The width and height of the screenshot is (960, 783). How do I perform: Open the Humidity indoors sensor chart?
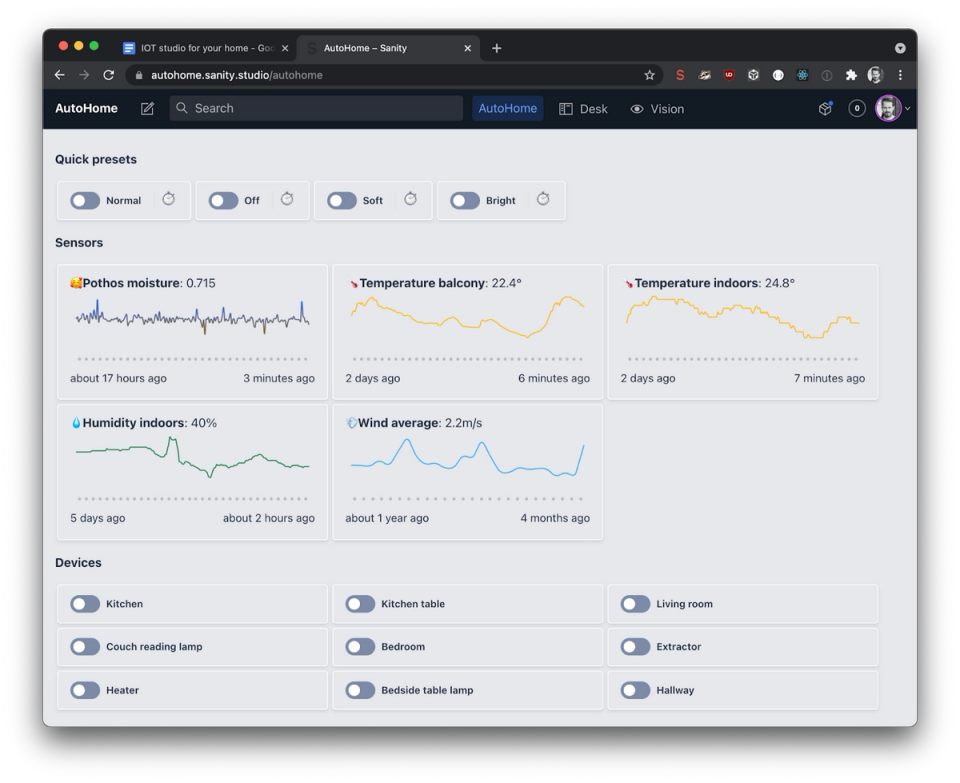point(192,472)
